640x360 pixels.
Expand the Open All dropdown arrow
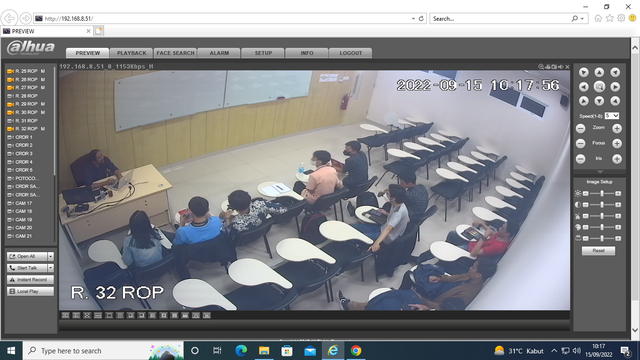coord(51,256)
